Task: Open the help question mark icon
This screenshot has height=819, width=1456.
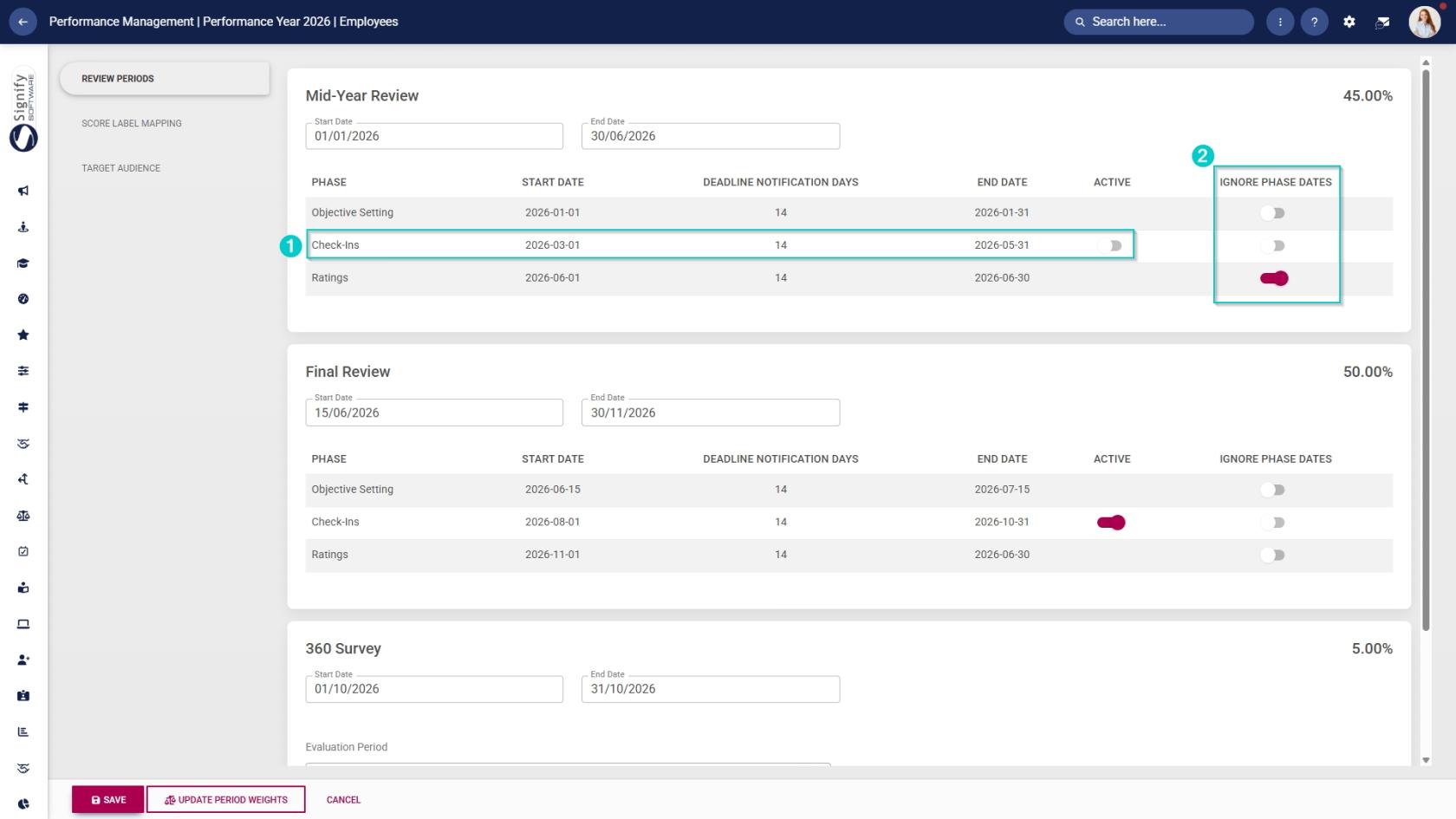Action: [x=1314, y=22]
